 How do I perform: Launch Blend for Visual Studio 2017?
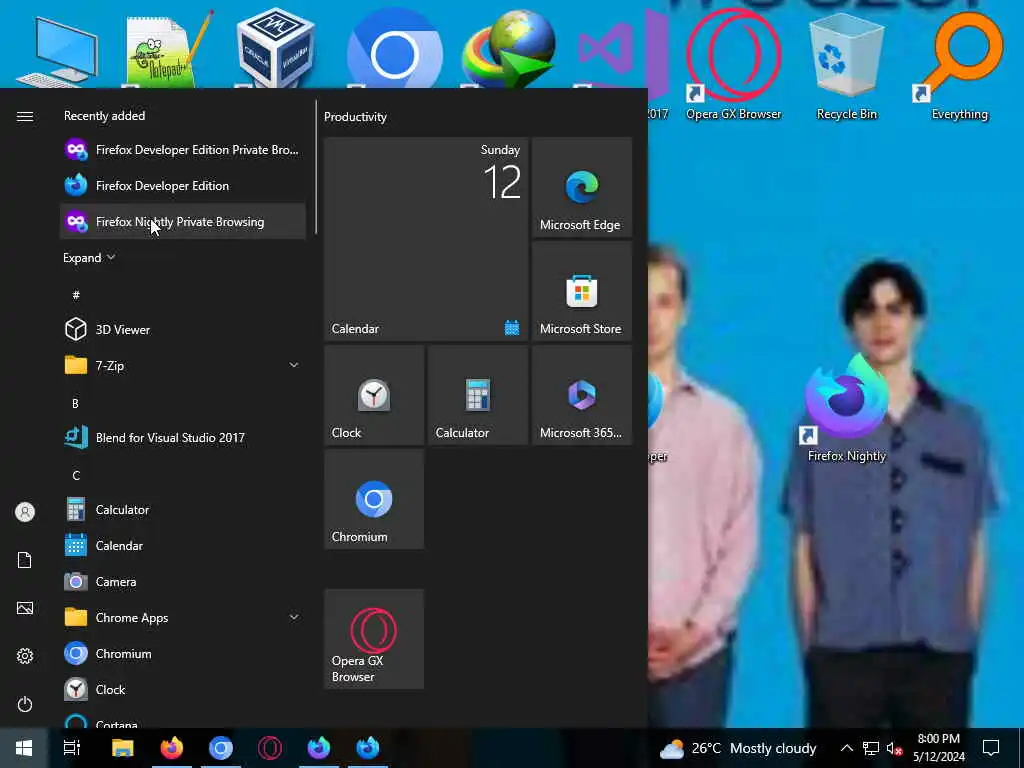[182, 438]
